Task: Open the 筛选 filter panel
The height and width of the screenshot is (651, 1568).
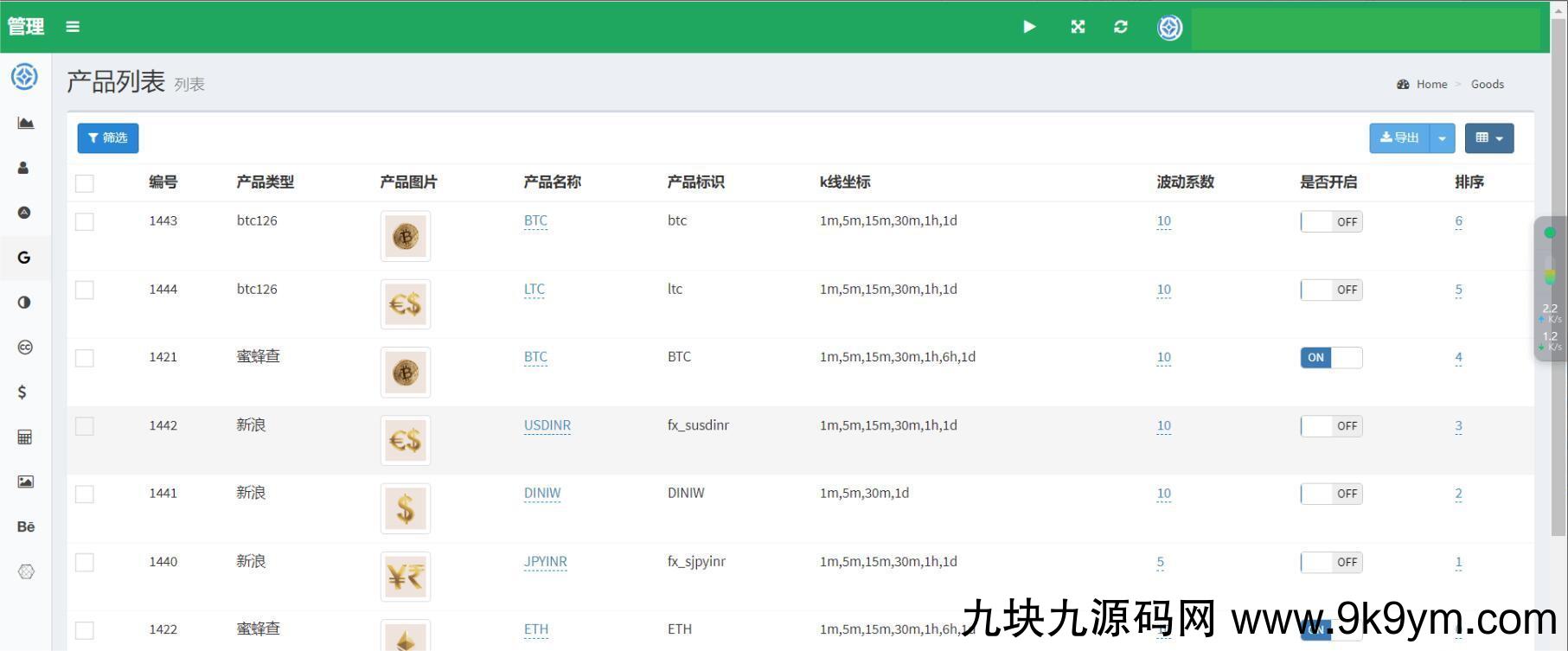Action: coord(108,138)
